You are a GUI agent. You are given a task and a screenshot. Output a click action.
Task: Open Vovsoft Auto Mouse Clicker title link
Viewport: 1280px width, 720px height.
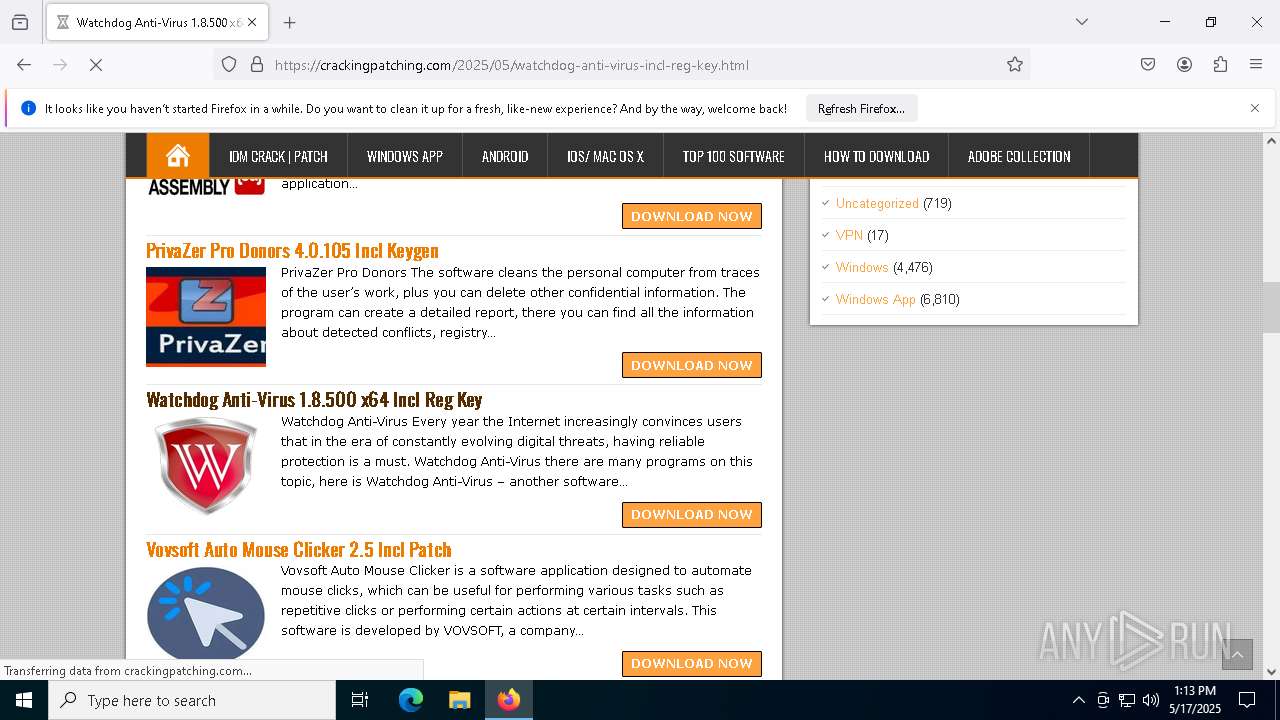click(299, 549)
